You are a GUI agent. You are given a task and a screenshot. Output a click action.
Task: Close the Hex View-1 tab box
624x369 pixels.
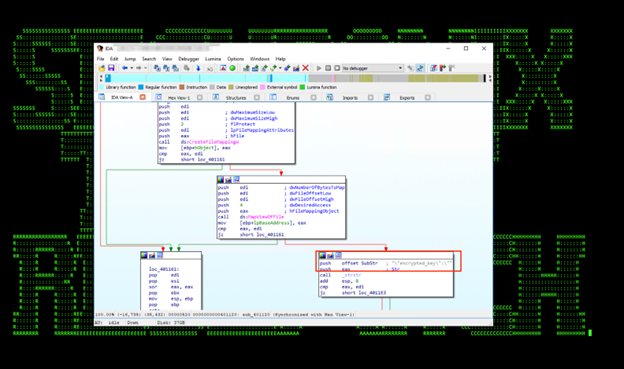point(200,97)
